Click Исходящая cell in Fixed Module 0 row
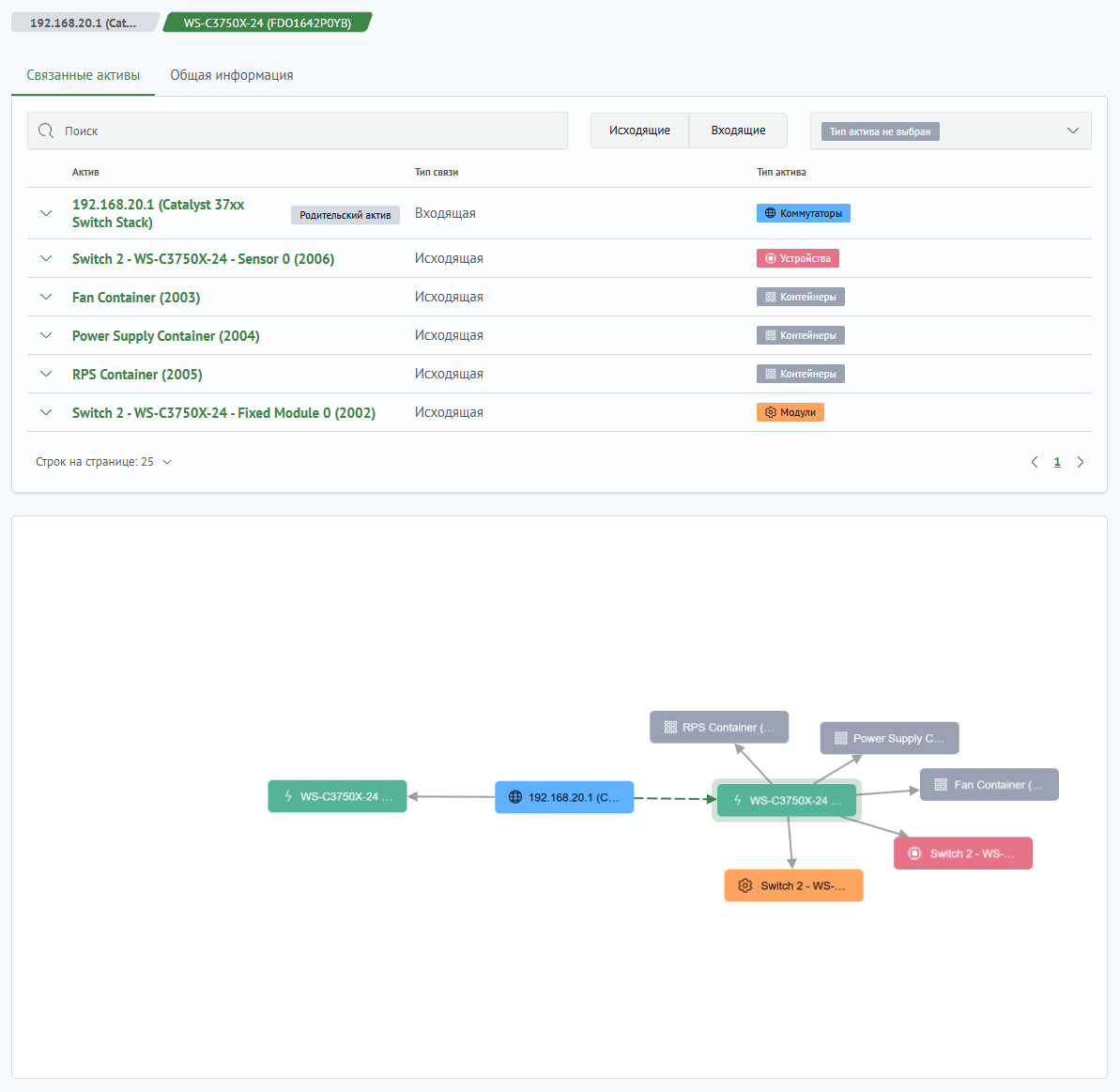The width and height of the screenshot is (1120, 1092). tap(449, 413)
